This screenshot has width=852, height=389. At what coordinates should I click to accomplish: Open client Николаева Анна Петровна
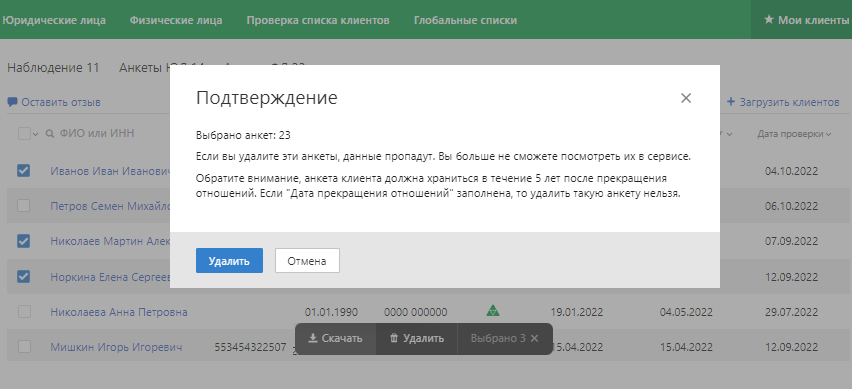119,312
